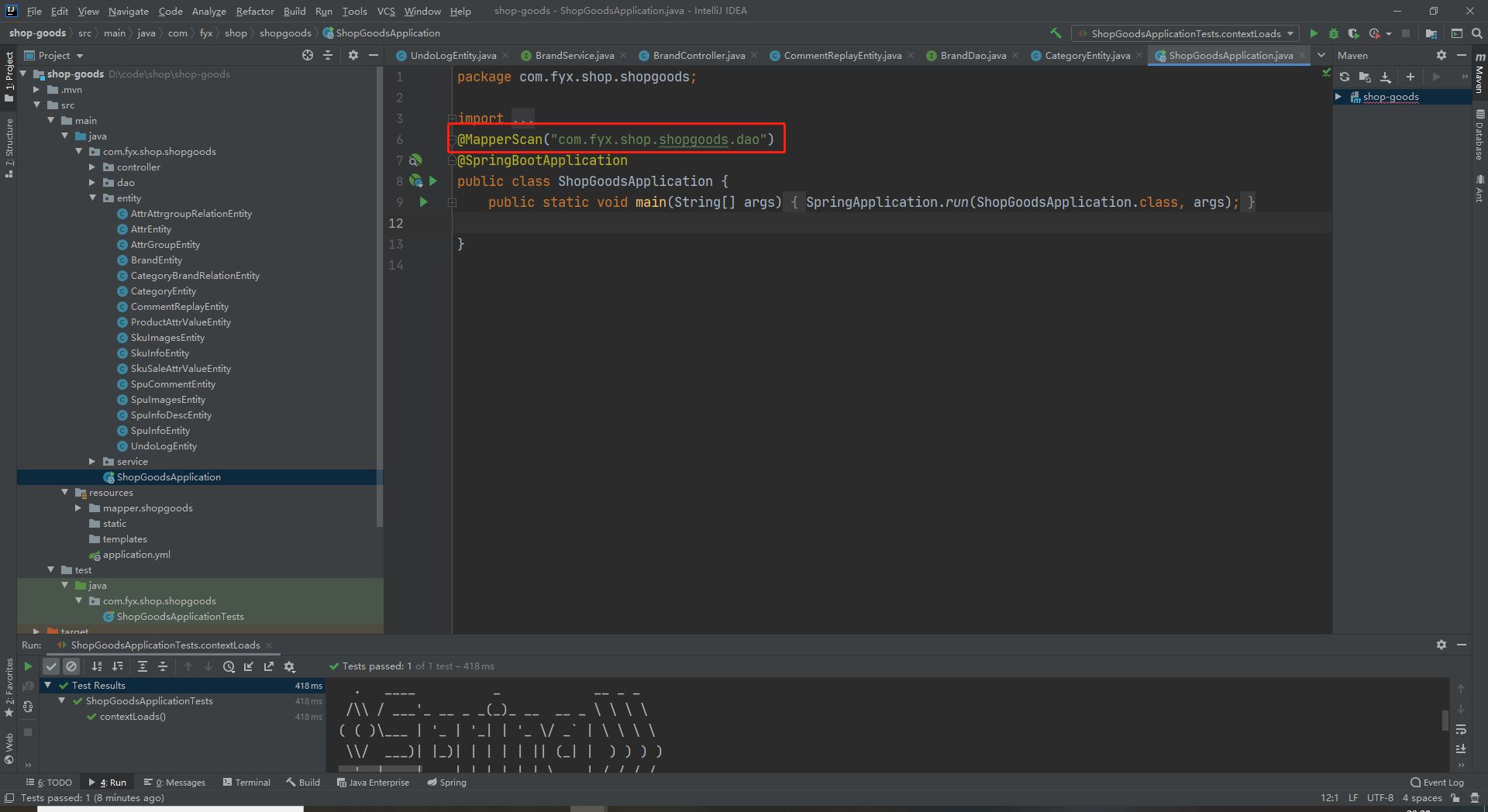Viewport: 1488px width, 812px height.
Task: Download sources and documentation in Maven panel
Action: pos(1386,77)
